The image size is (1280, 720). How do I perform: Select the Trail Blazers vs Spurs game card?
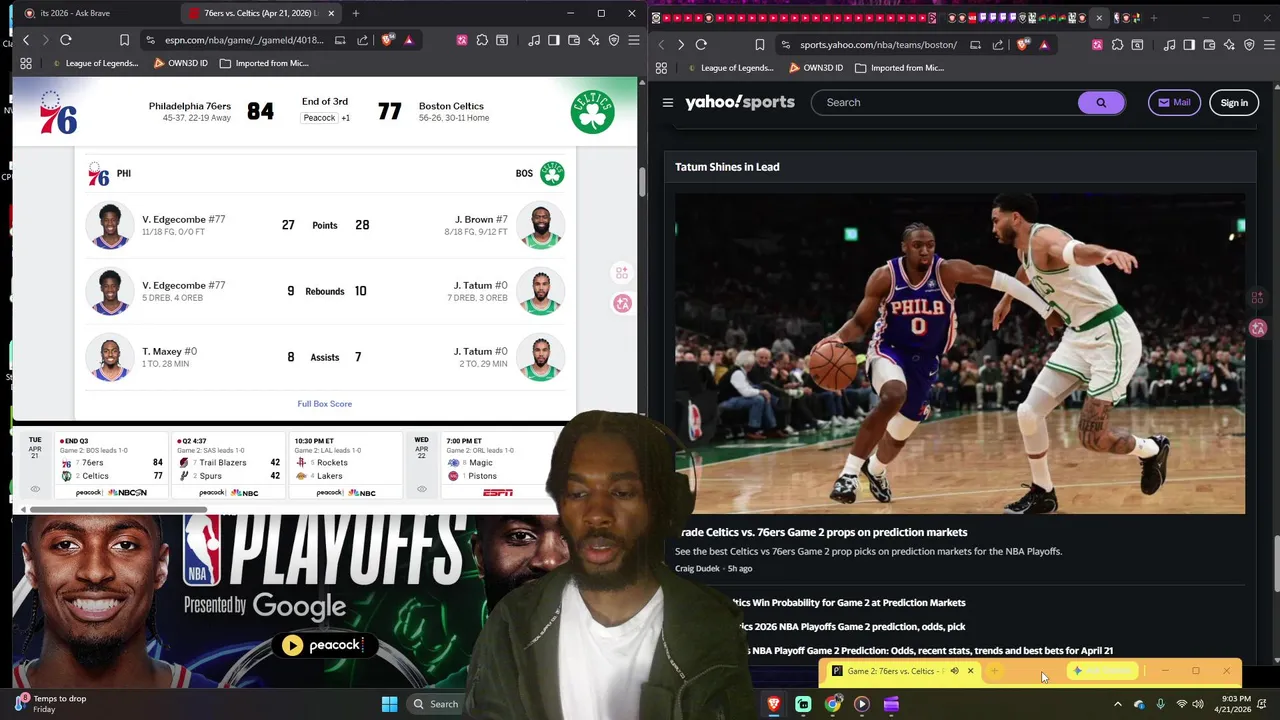[x=228, y=466]
